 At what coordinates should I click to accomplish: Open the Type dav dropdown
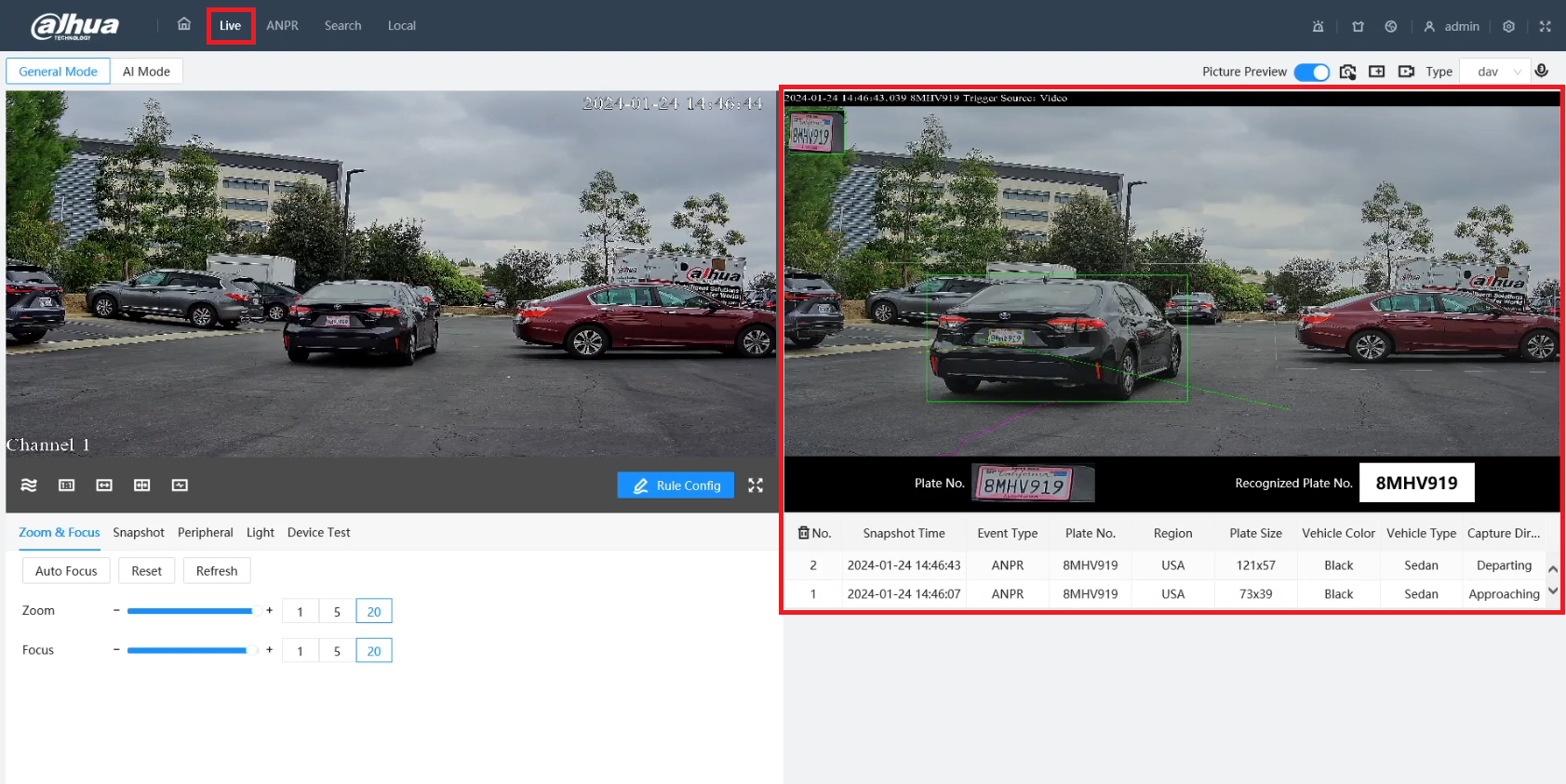tap(1494, 72)
